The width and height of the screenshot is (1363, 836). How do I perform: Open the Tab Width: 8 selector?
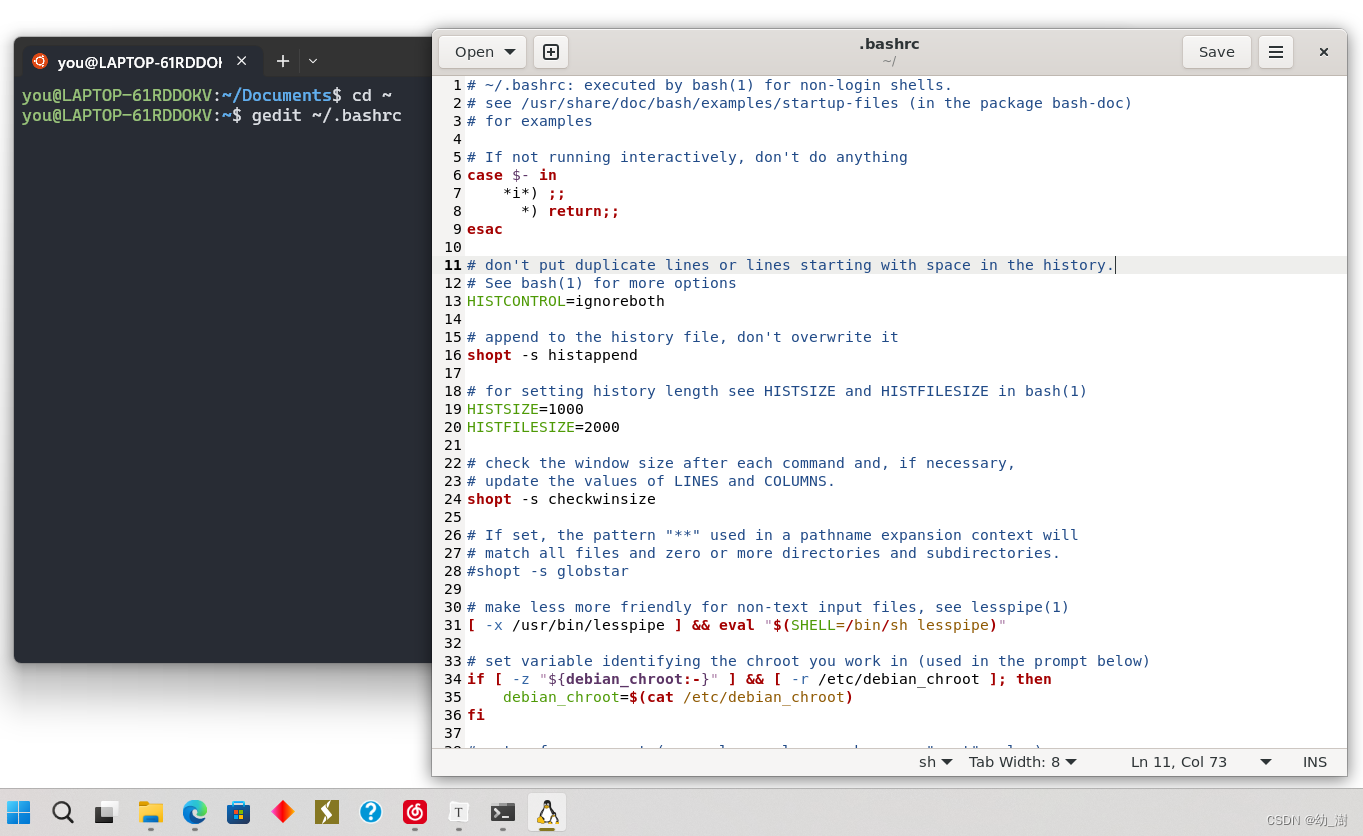[x=1023, y=762]
